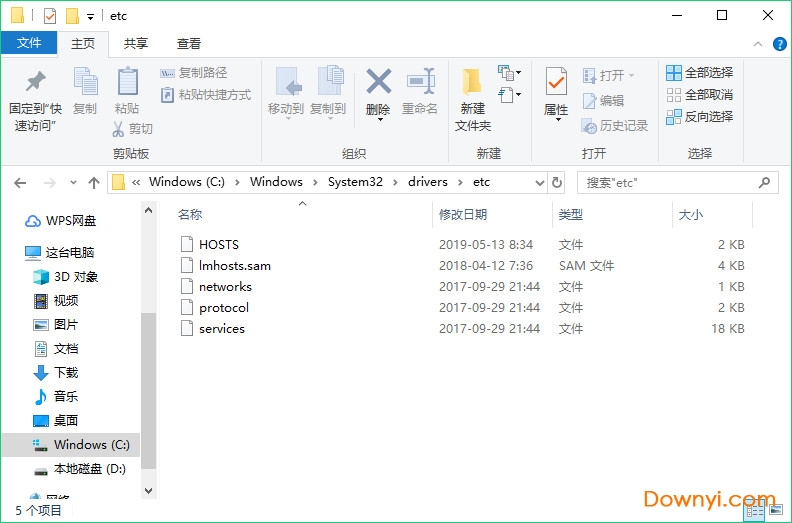Click System32 in the address breadcrumb
The height and width of the screenshot is (523, 792).
[x=355, y=182]
